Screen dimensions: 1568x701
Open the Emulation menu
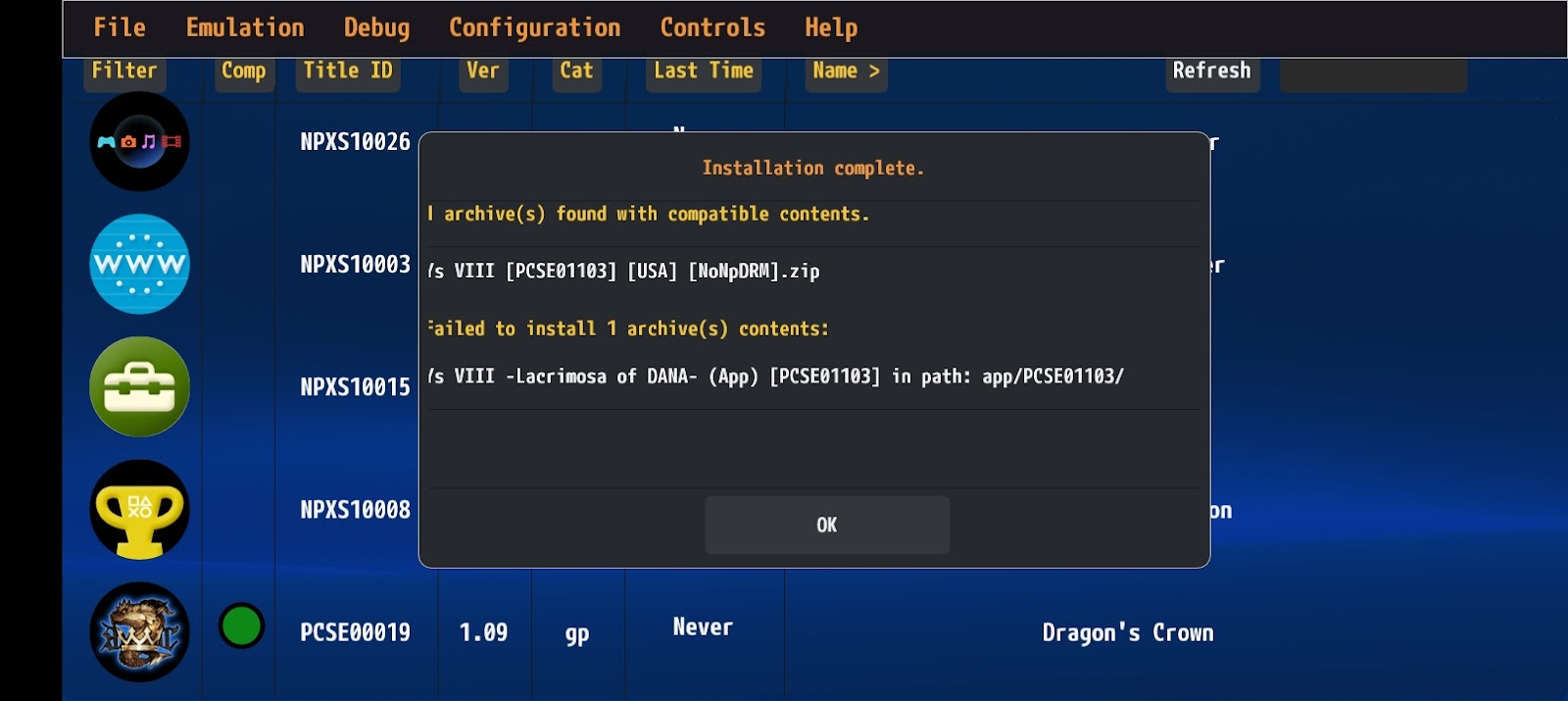click(245, 27)
